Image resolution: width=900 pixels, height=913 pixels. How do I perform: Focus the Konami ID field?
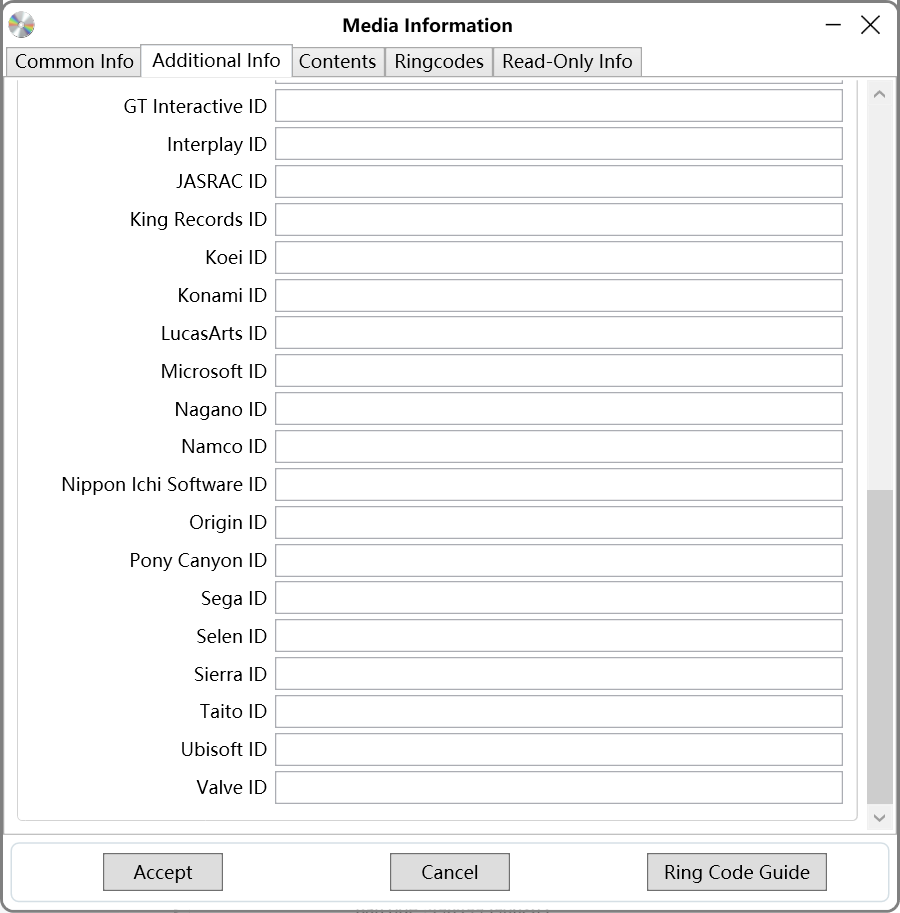559,295
